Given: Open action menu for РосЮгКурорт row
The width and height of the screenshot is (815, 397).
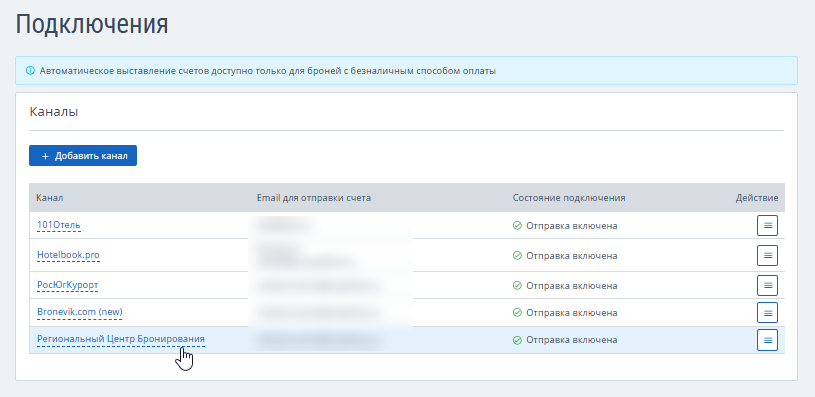Looking at the screenshot, I should click(767, 286).
